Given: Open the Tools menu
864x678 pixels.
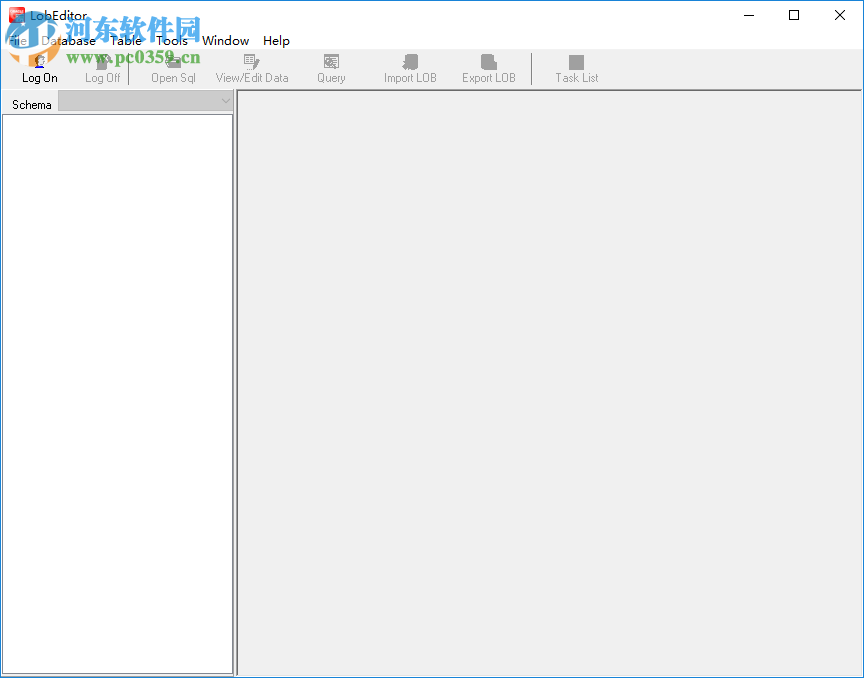Looking at the screenshot, I should coord(171,41).
